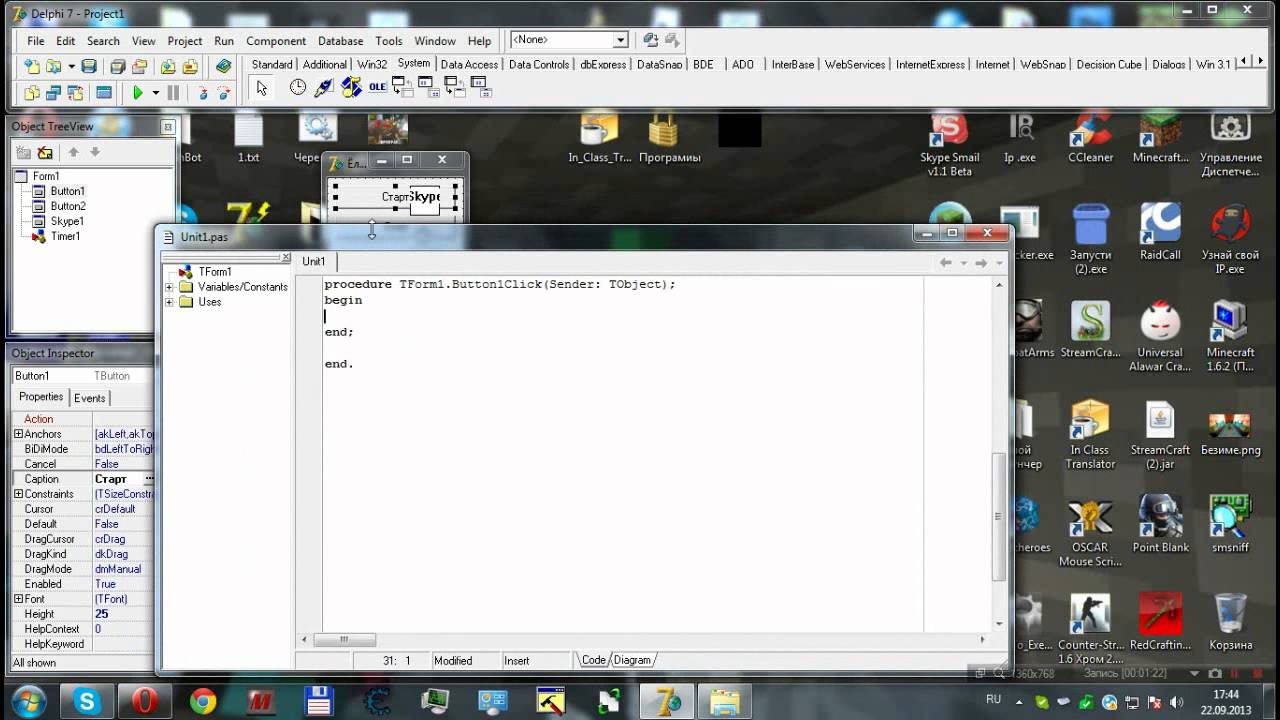Expand the Font property

coord(18,599)
